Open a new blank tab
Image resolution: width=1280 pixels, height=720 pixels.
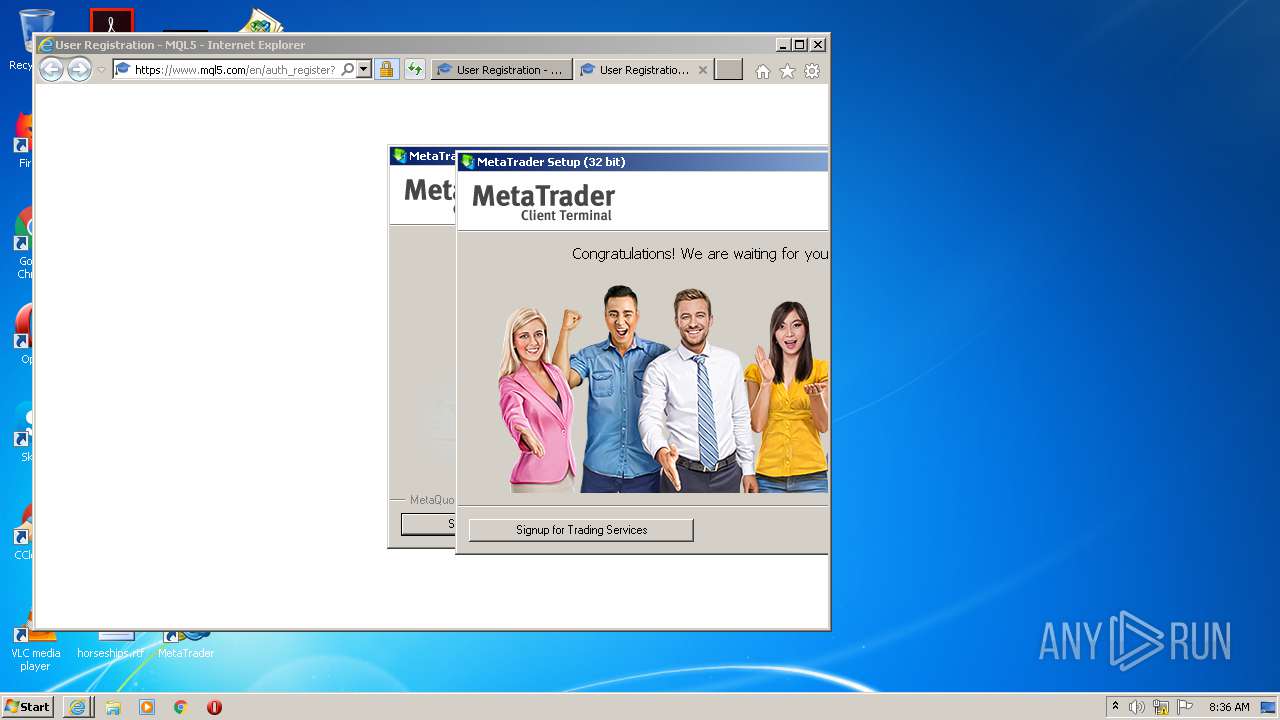(x=729, y=70)
